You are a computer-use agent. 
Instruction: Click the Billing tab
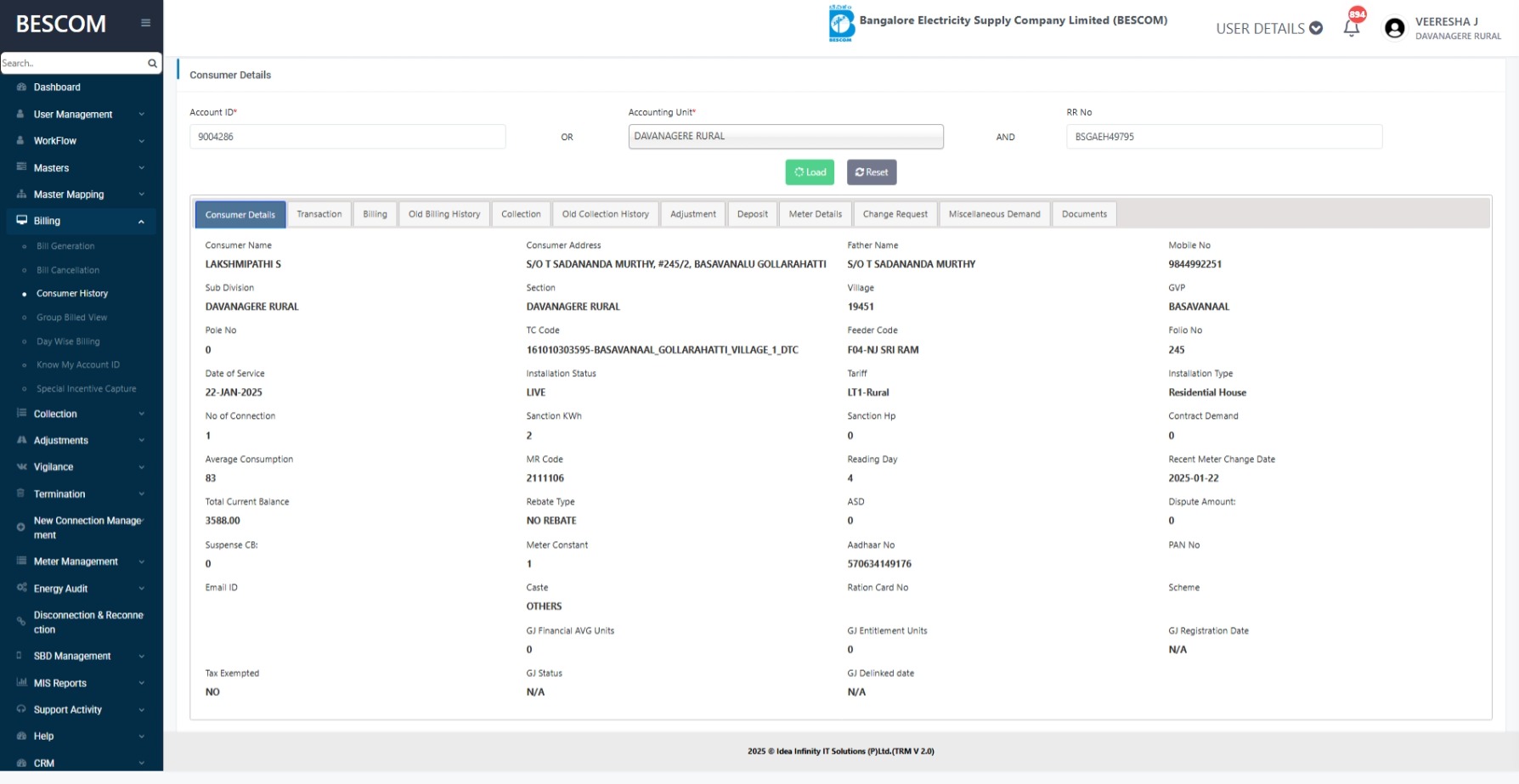(375, 214)
